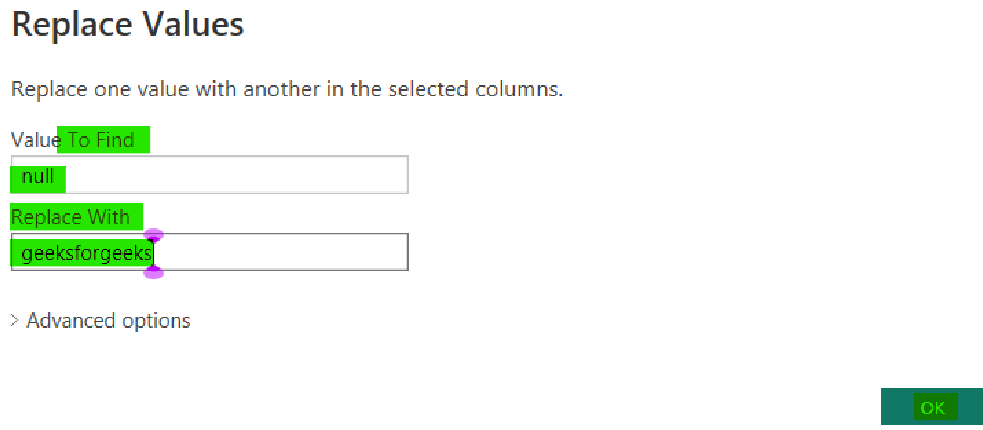Click the top purple cursor handle
Viewport: 983px width, 430px height.
[x=153, y=236]
